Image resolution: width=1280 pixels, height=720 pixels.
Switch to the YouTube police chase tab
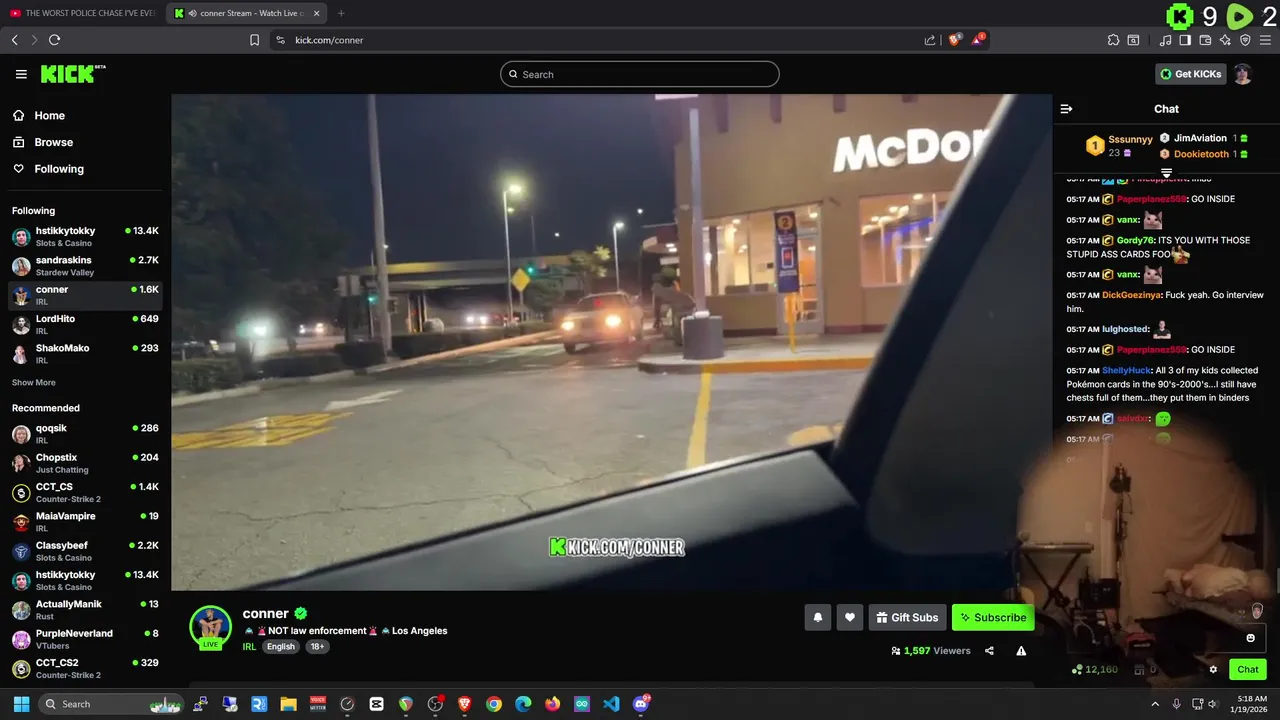pos(82,13)
